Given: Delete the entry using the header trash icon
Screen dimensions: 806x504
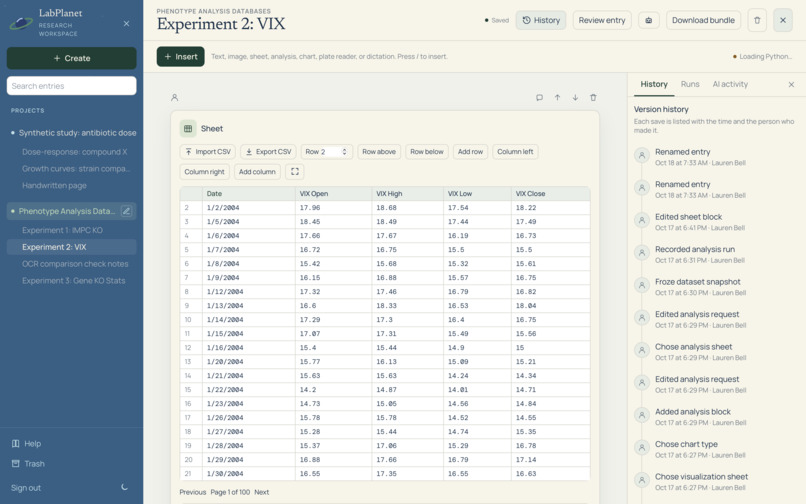Looking at the screenshot, I should [x=757, y=21].
